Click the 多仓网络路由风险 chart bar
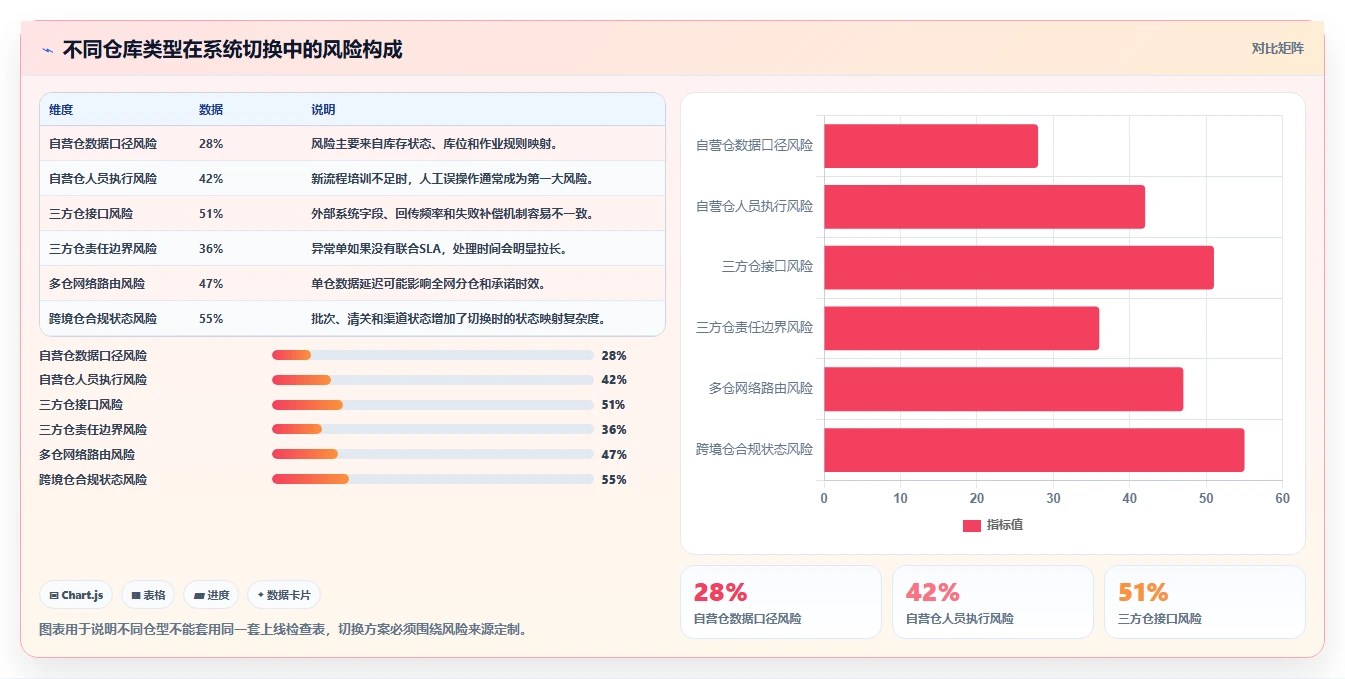1345x679 pixels. click(x=1003, y=389)
